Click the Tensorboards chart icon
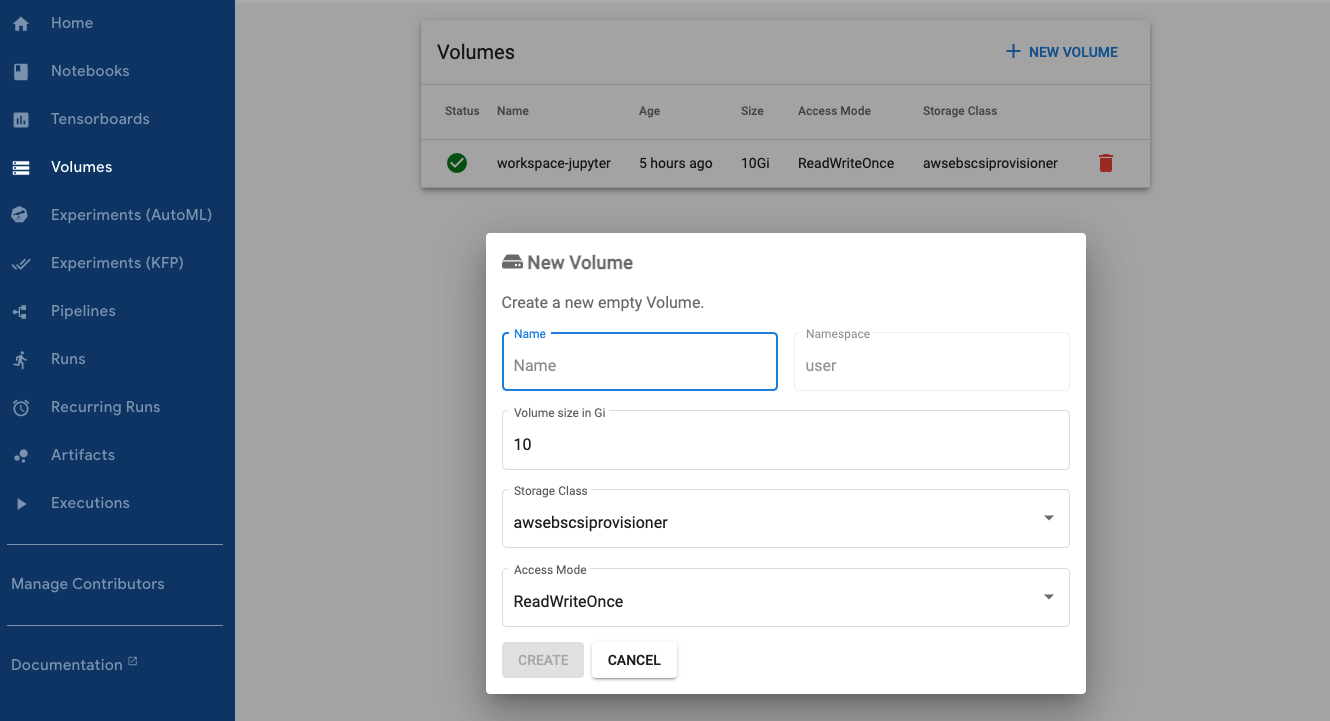The image size is (1330, 721). (x=21, y=119)
